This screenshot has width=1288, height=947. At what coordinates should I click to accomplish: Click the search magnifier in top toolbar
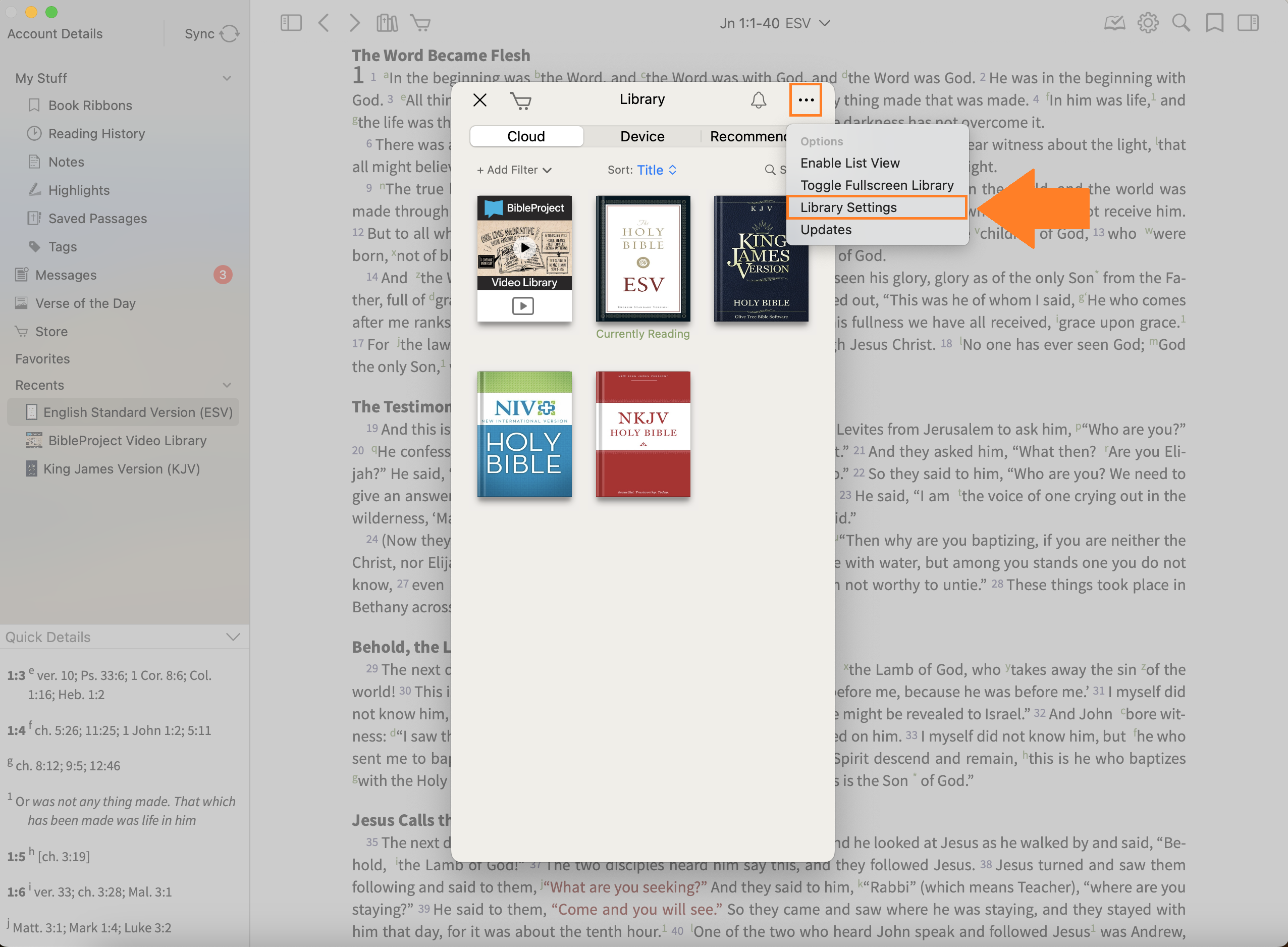coord(1181,23)
